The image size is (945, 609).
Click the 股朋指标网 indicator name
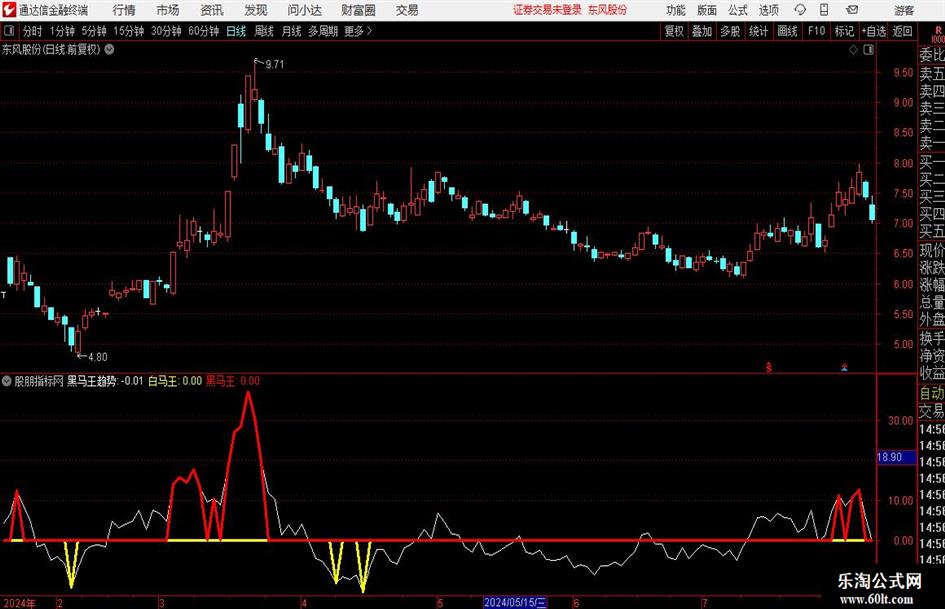(x=39, y=381)
